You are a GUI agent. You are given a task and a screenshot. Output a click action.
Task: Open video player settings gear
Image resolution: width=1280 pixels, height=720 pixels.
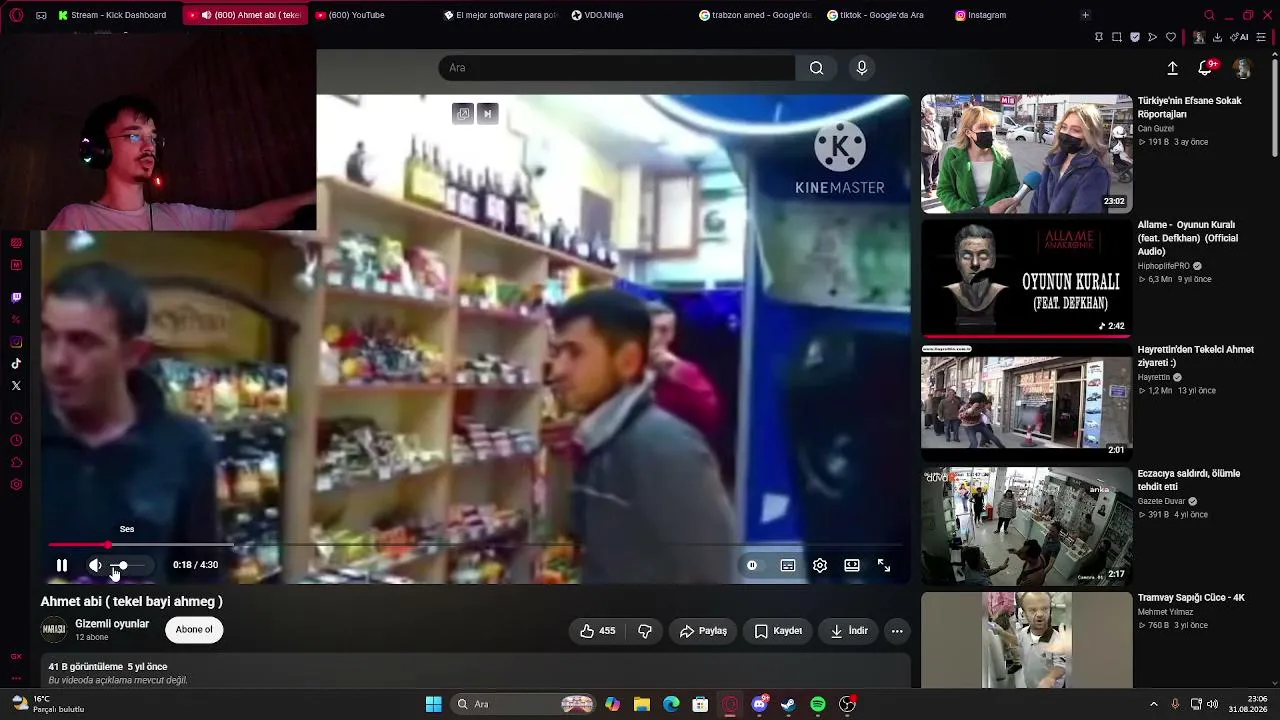tap(820, 565)
